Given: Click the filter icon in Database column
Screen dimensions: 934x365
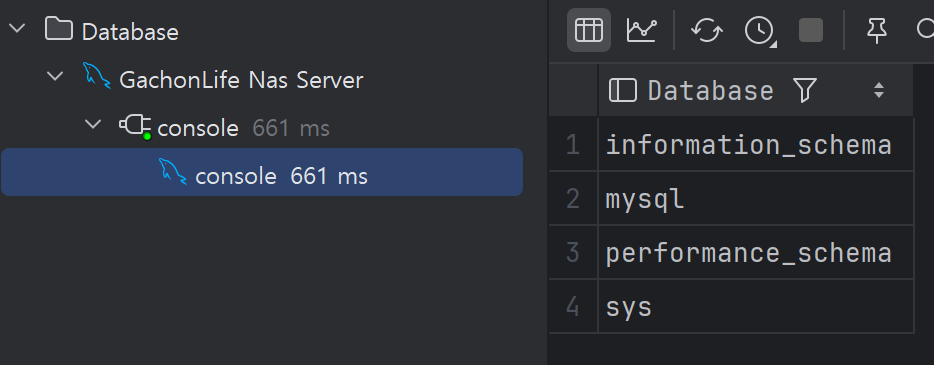Looking at the screenshot, I should pyautogui.click(x=804, y=91).
